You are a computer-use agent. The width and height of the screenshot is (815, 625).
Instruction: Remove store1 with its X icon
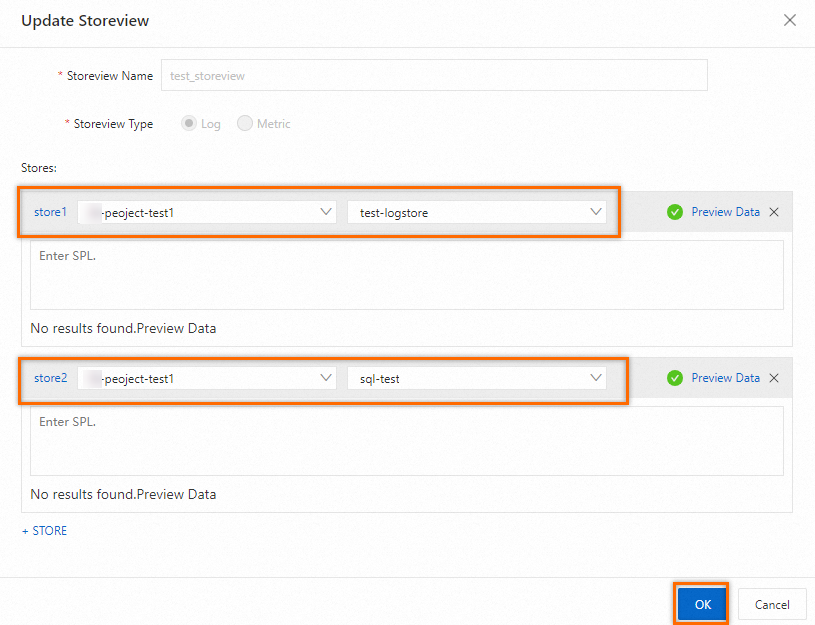click(x=773, y=212)
